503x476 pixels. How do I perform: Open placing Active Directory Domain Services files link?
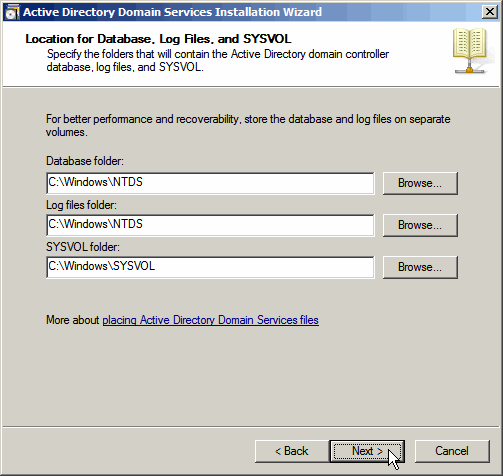(x=210, y=320)
